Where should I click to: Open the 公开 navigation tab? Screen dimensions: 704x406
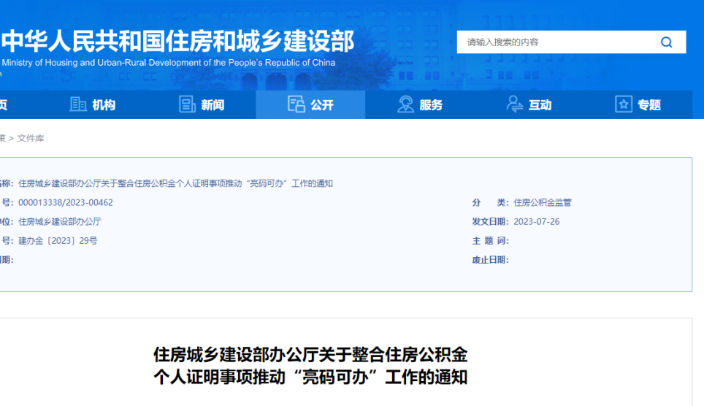pyautogui.click(x=310, y=105)
